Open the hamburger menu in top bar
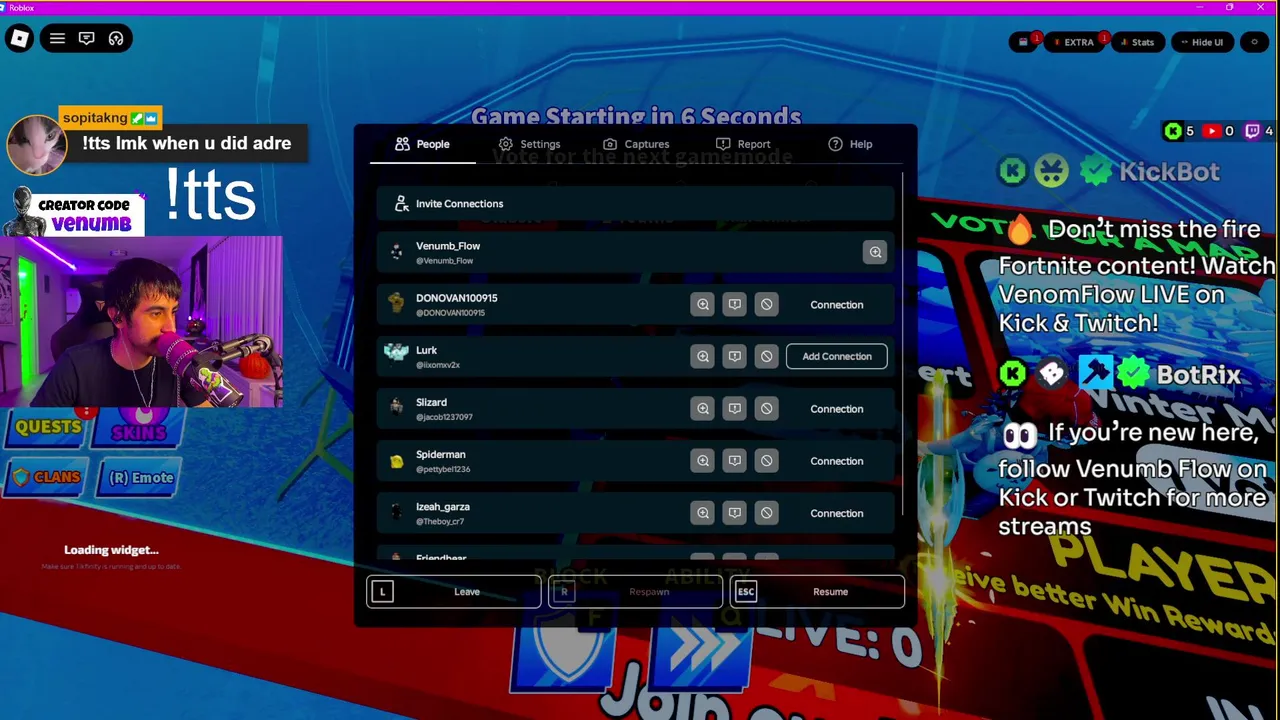This screenshot has height=720, width=1280. [x=57, y=38]
